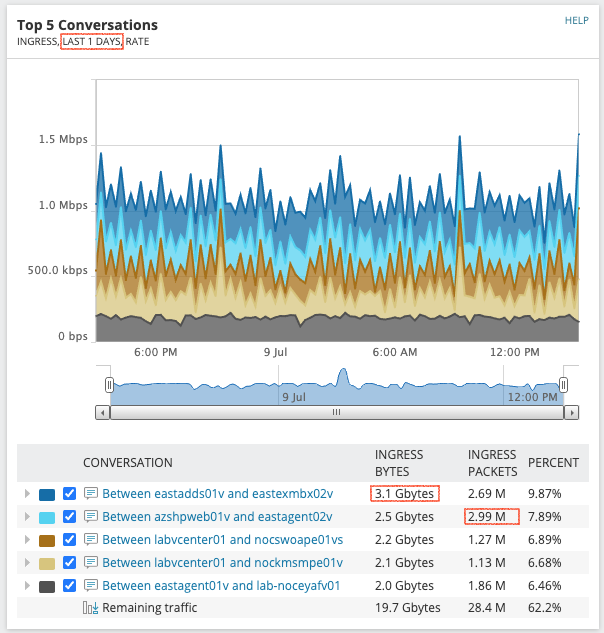Click the INGRESS PACKETS column header
Image resolution: width=604 pixels, height=633 pixels.
tap(493, 463)
